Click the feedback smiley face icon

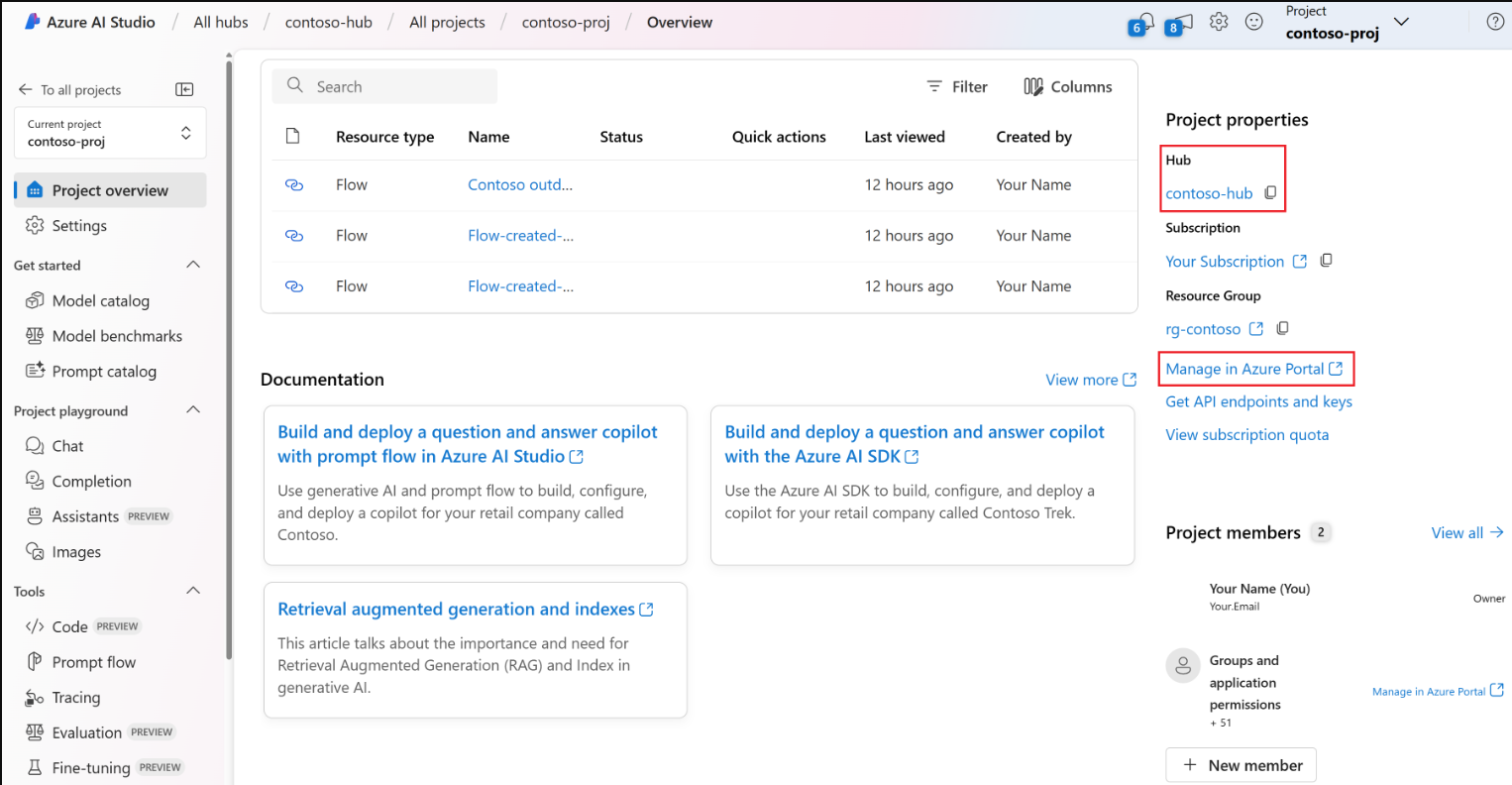point(1254,22)
